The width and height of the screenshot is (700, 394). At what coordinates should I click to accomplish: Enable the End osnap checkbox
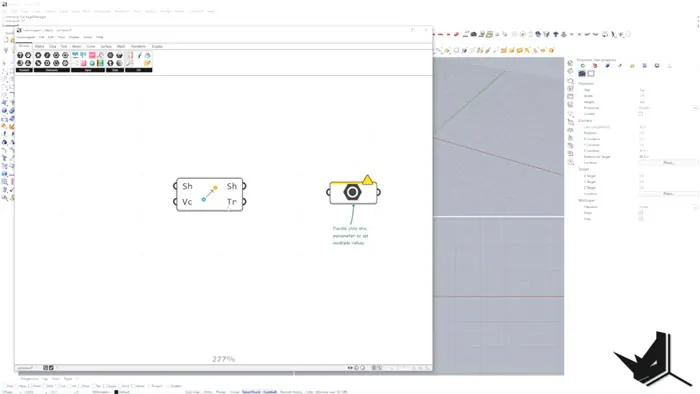pos(5,386)
